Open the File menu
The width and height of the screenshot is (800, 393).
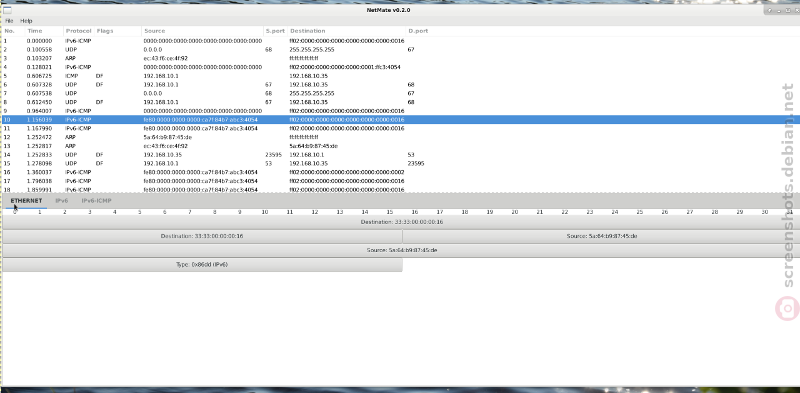click(x=9, y=21)
